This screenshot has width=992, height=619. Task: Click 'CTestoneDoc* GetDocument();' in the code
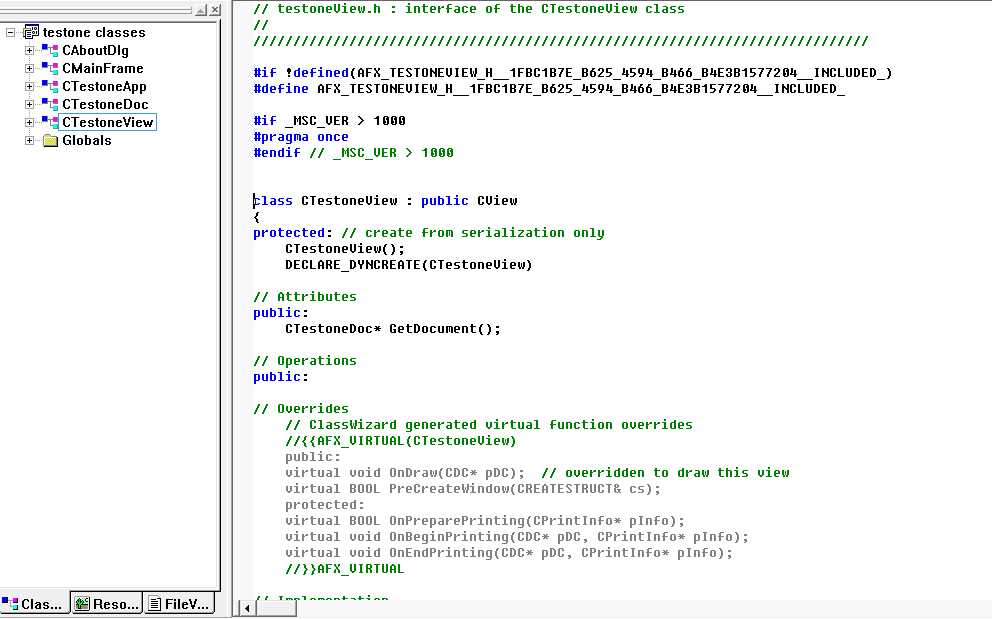click(x=392, y=328)
